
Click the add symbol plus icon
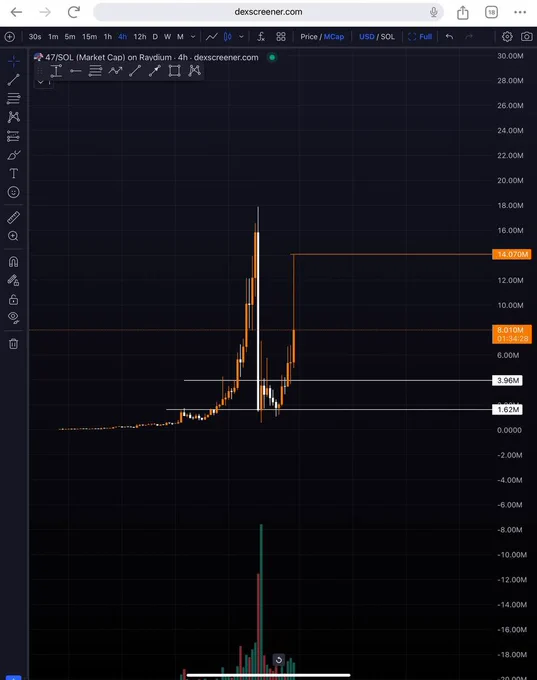pyautogui.click(x=10, y=37)
